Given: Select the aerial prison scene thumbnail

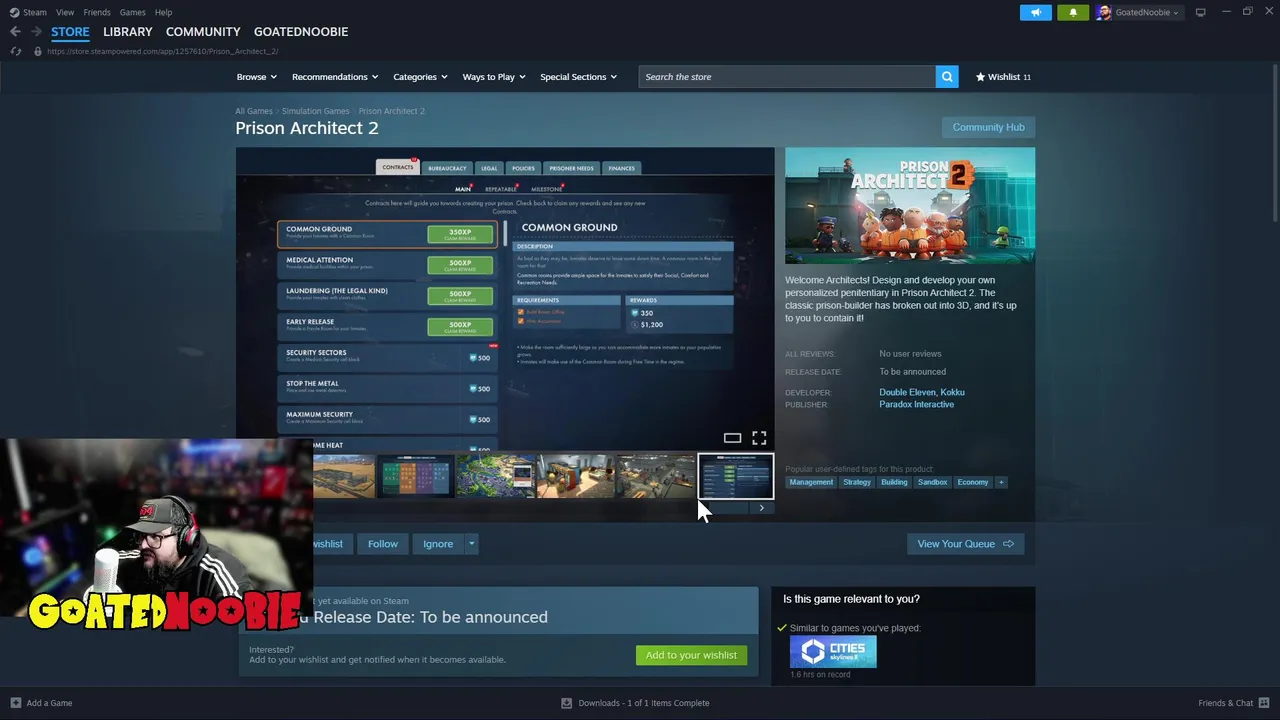Looking at the screenshot, I should pos(496,476).
